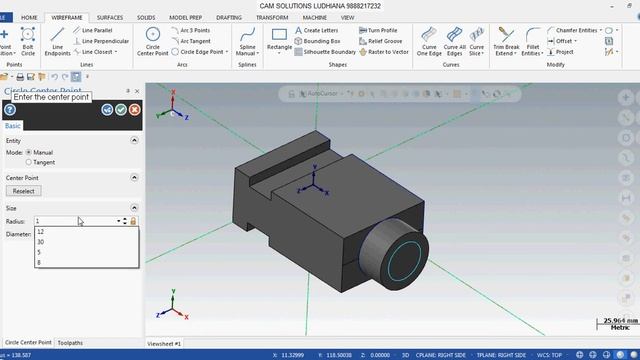The height and width of the screenshot is (360, 640).
Task: Open the Relief Groove tool
Action: tap(380, 41)
